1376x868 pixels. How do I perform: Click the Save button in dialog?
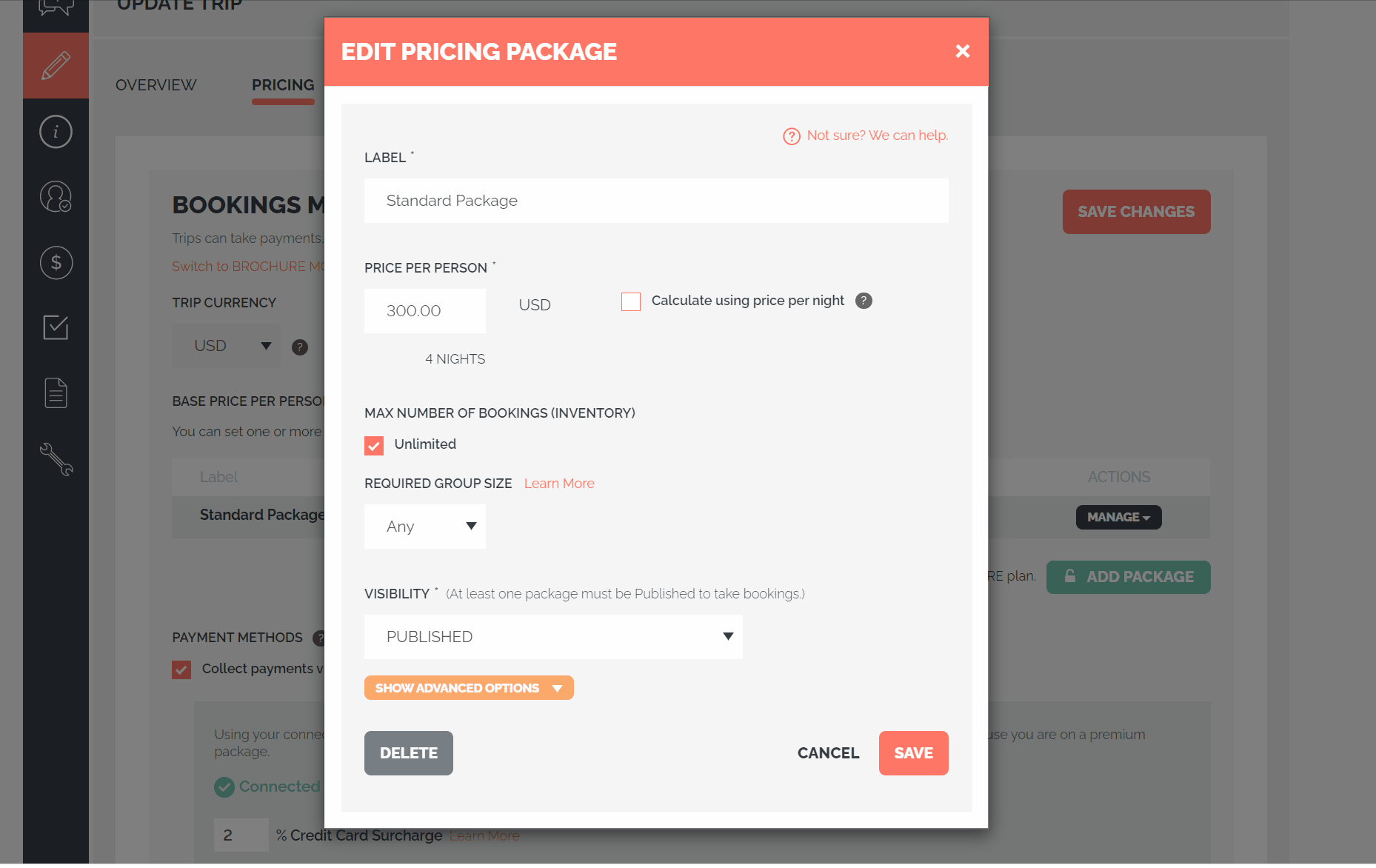click(913, 753)
